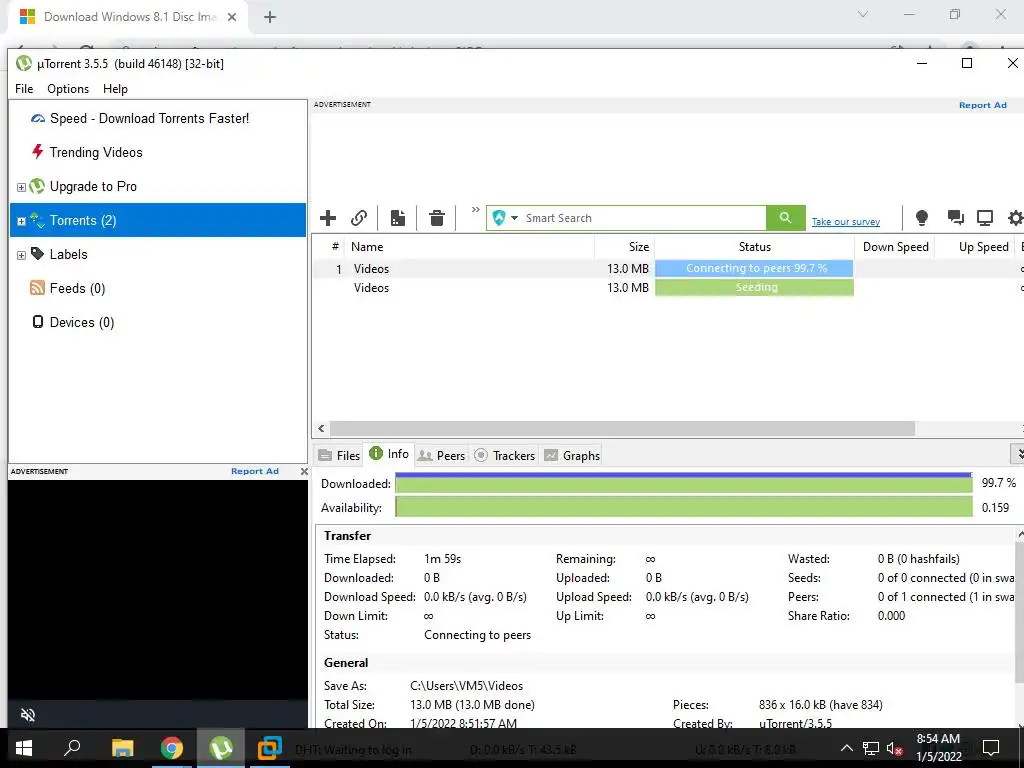Click the horizontal scrollbar left arrow
This screenshot has width=1024, height=768.
321,428
